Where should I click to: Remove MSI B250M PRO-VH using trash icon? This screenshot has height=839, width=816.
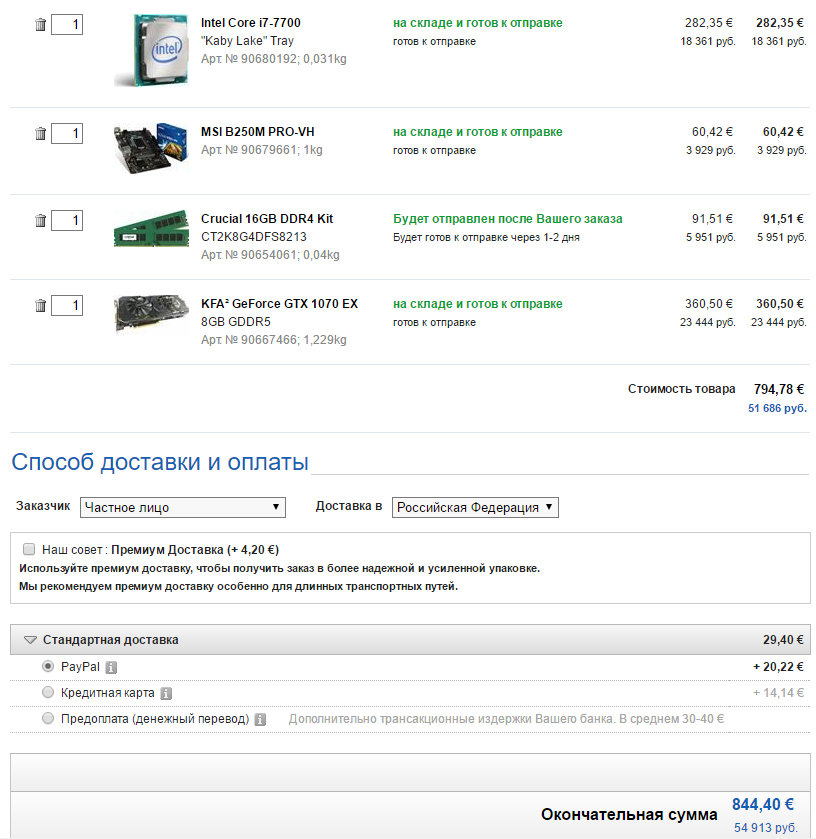pos(40,133)
